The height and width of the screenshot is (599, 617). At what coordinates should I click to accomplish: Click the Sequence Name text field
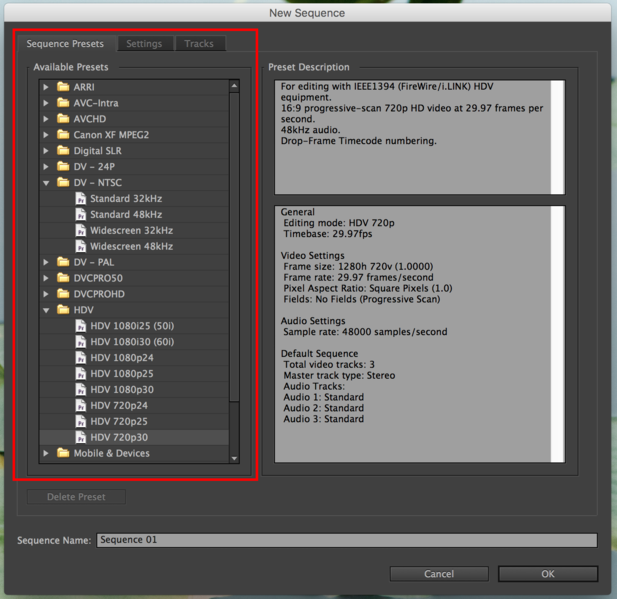click(x=346, y=540)
